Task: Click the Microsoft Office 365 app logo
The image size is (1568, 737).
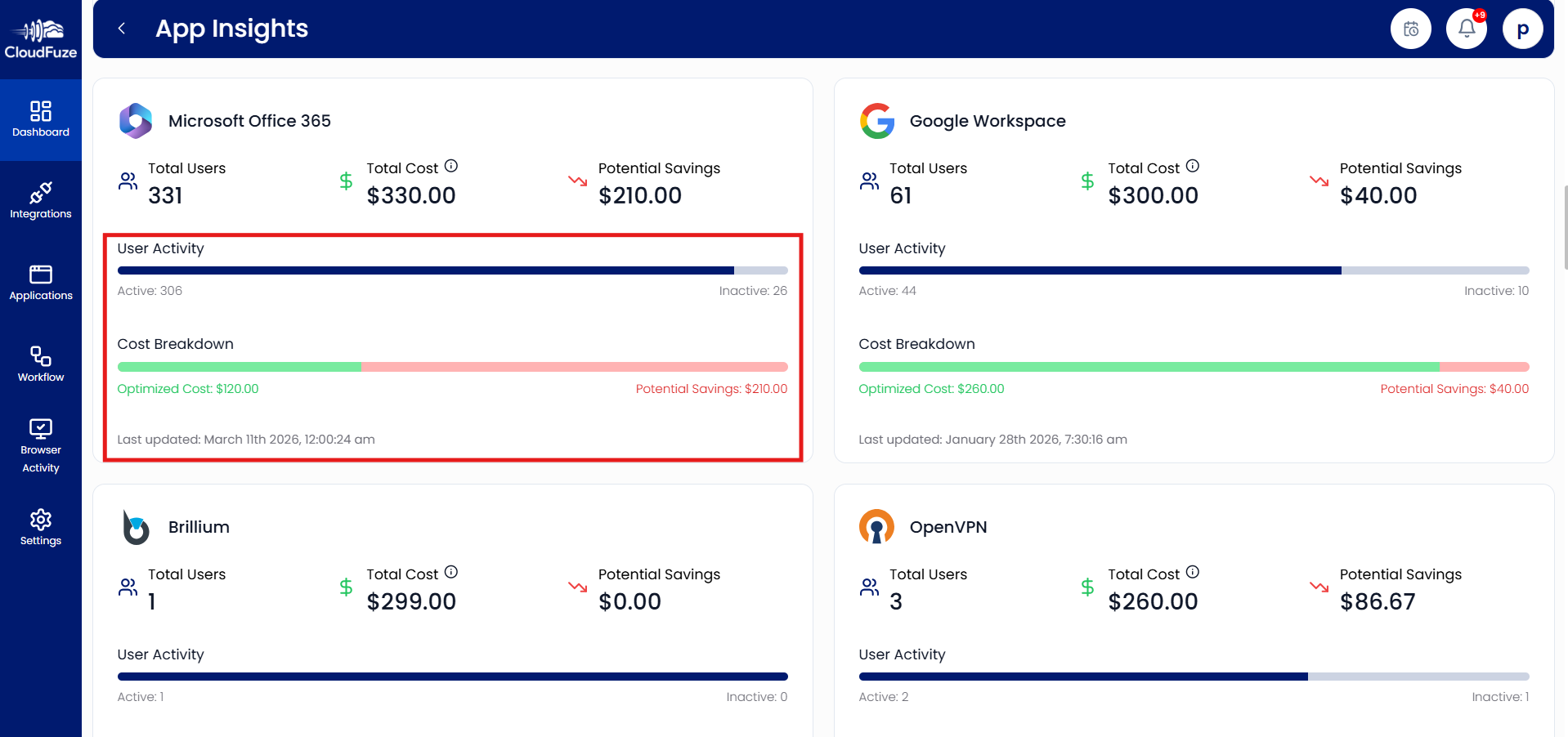Action: point(136,120)
